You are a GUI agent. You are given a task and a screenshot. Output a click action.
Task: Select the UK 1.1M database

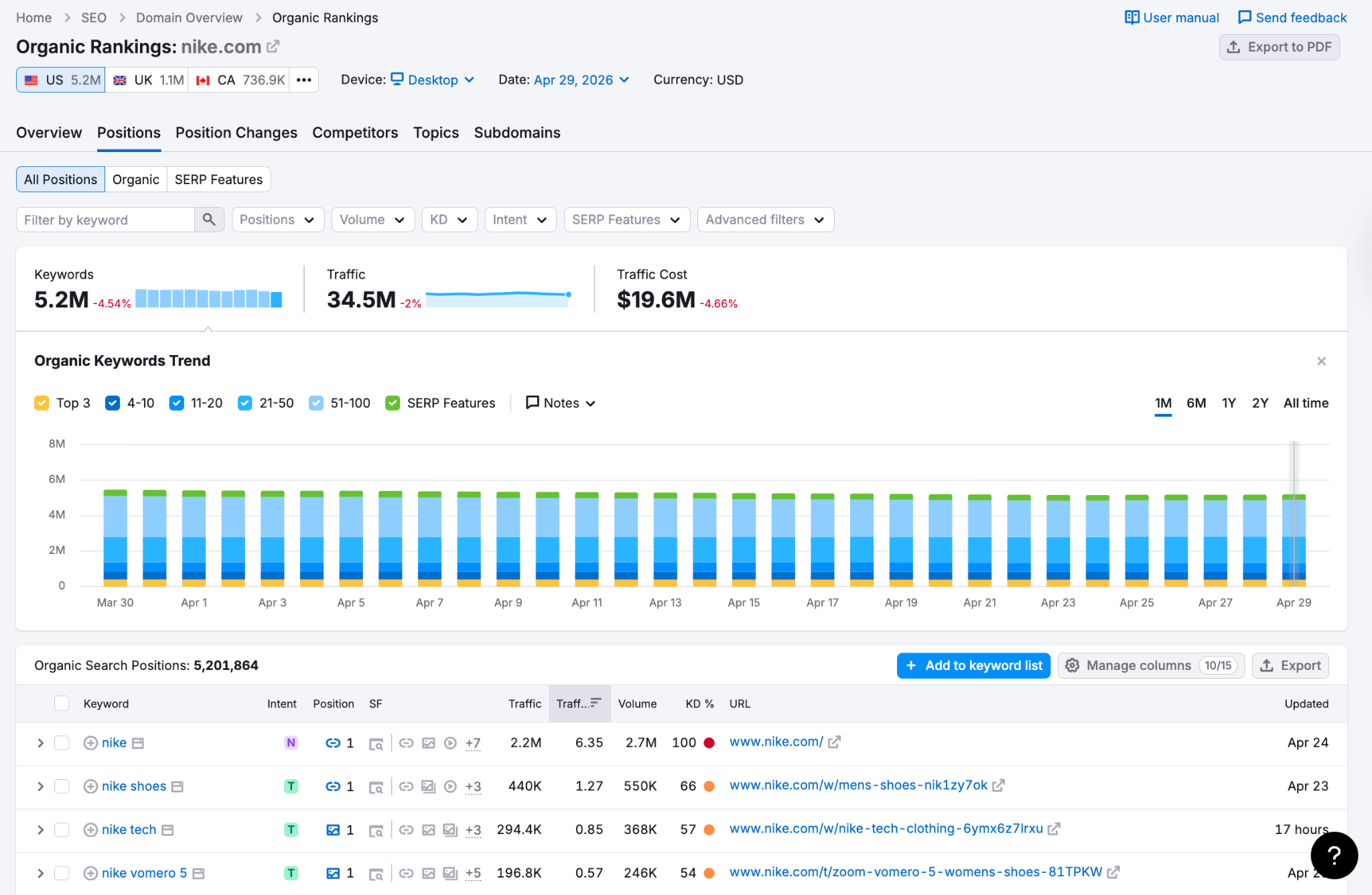click(147, 80)
